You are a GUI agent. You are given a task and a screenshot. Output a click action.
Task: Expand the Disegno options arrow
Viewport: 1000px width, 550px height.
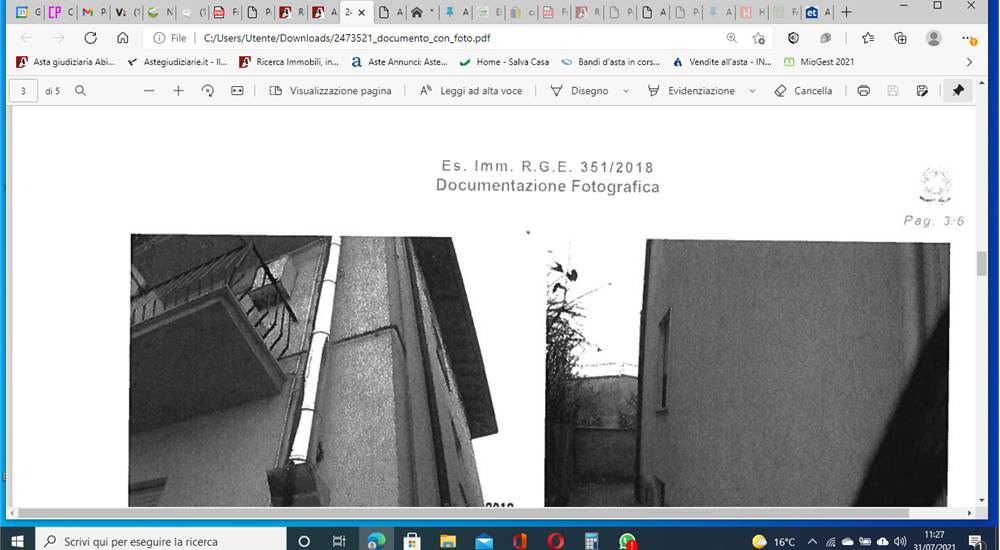click(626, 91)
